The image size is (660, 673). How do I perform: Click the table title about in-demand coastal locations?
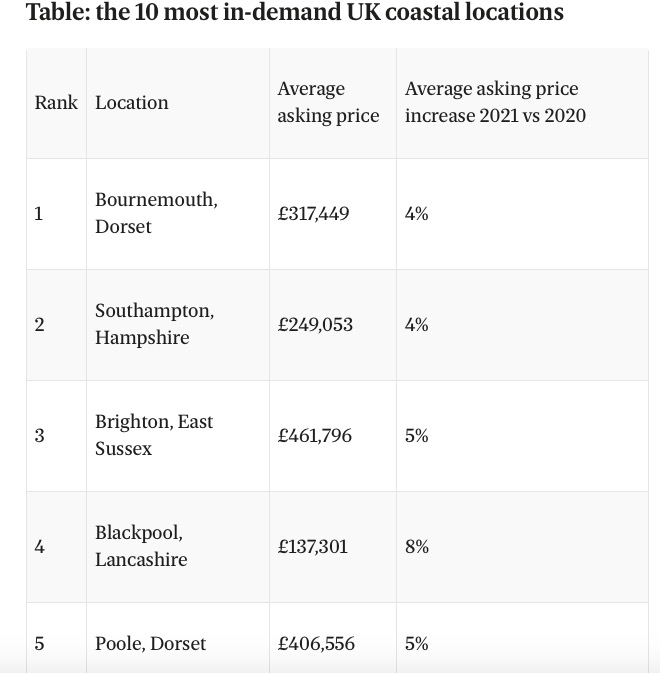[x=294, y=13]
